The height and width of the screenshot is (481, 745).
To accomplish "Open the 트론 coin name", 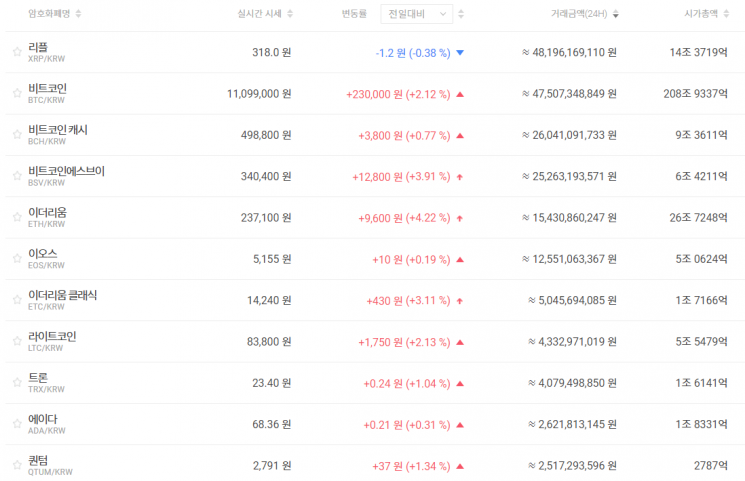I will click(x=38, y=378).
